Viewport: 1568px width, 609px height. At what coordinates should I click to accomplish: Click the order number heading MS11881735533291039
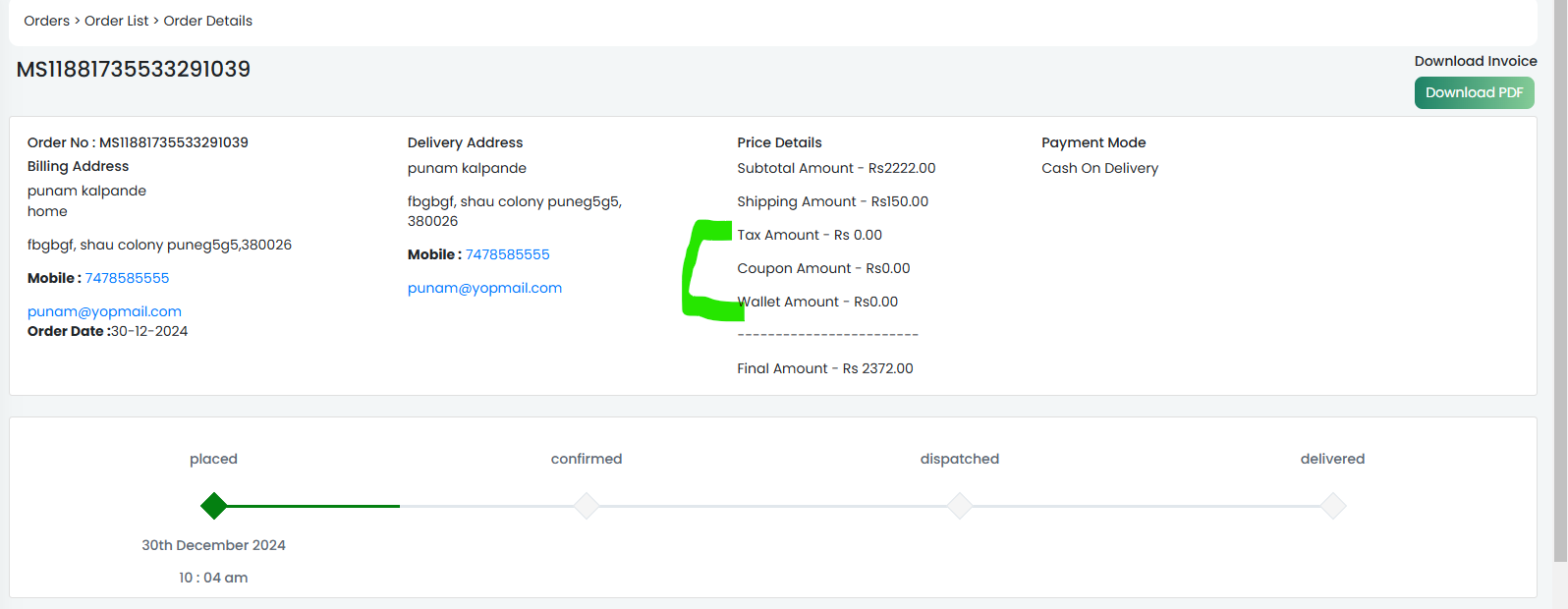pyautogui.click(x=134, y=69)
